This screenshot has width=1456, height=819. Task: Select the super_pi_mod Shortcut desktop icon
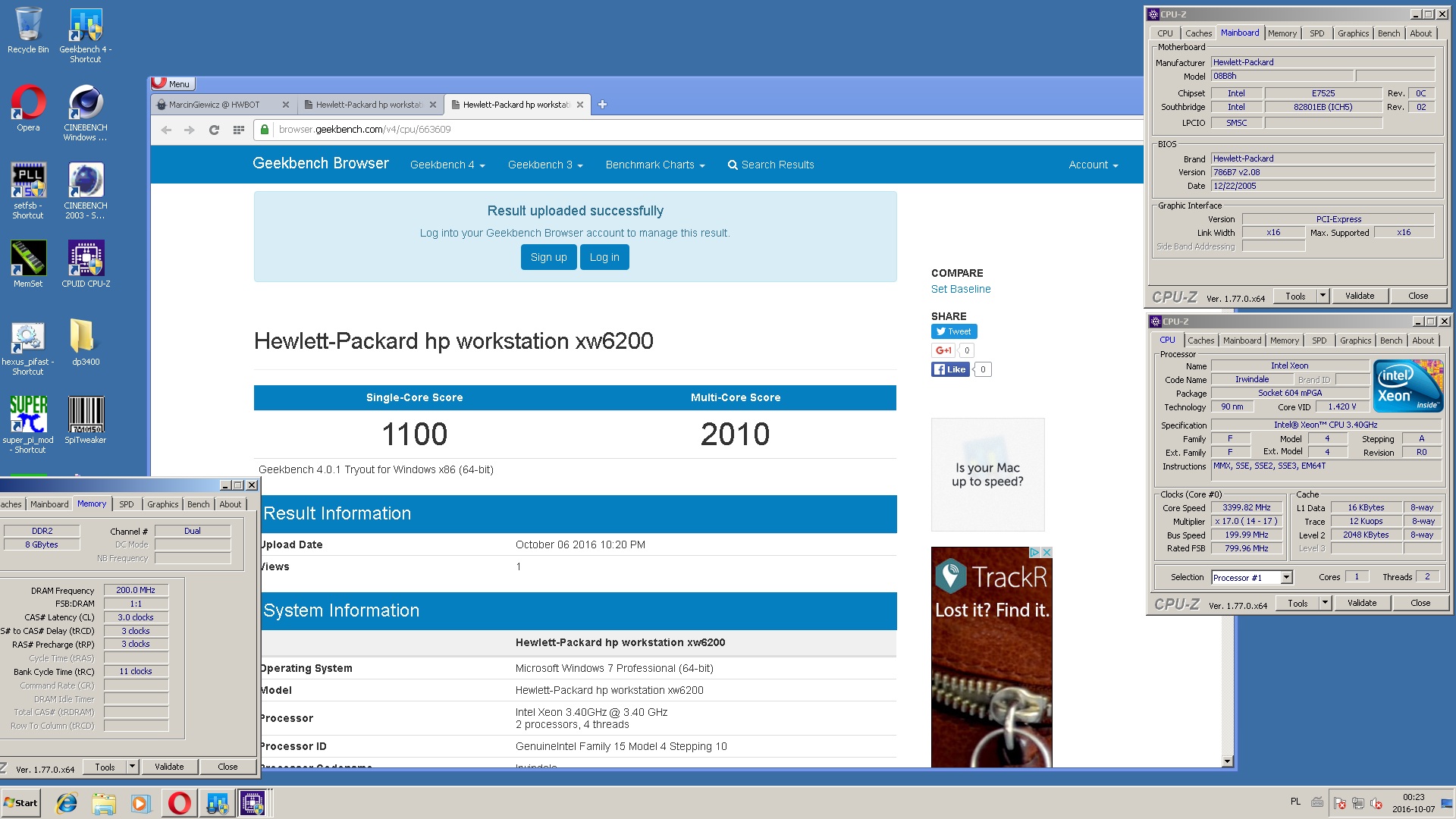click(28, 425)
